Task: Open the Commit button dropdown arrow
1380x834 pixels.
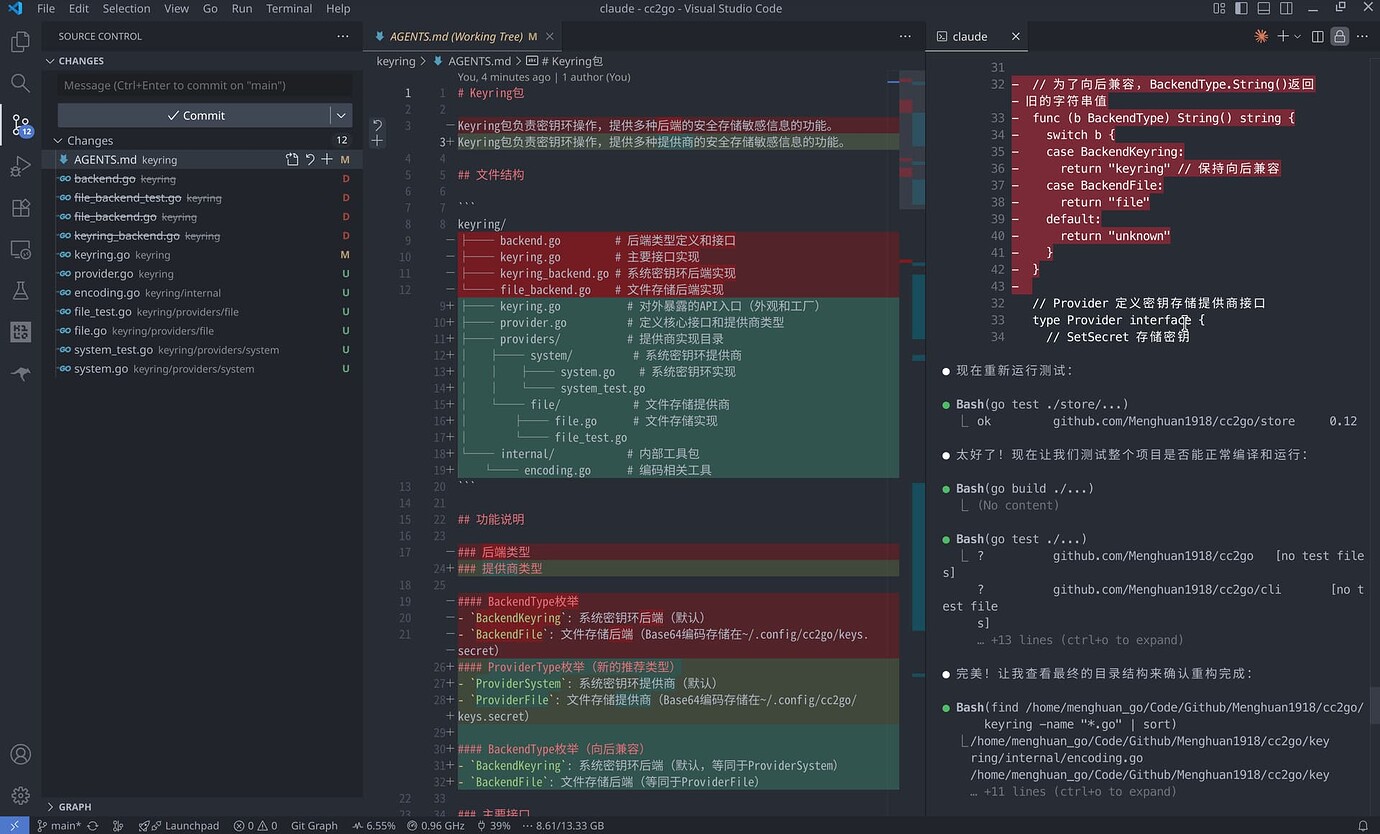Action: [x=341, y=115]
